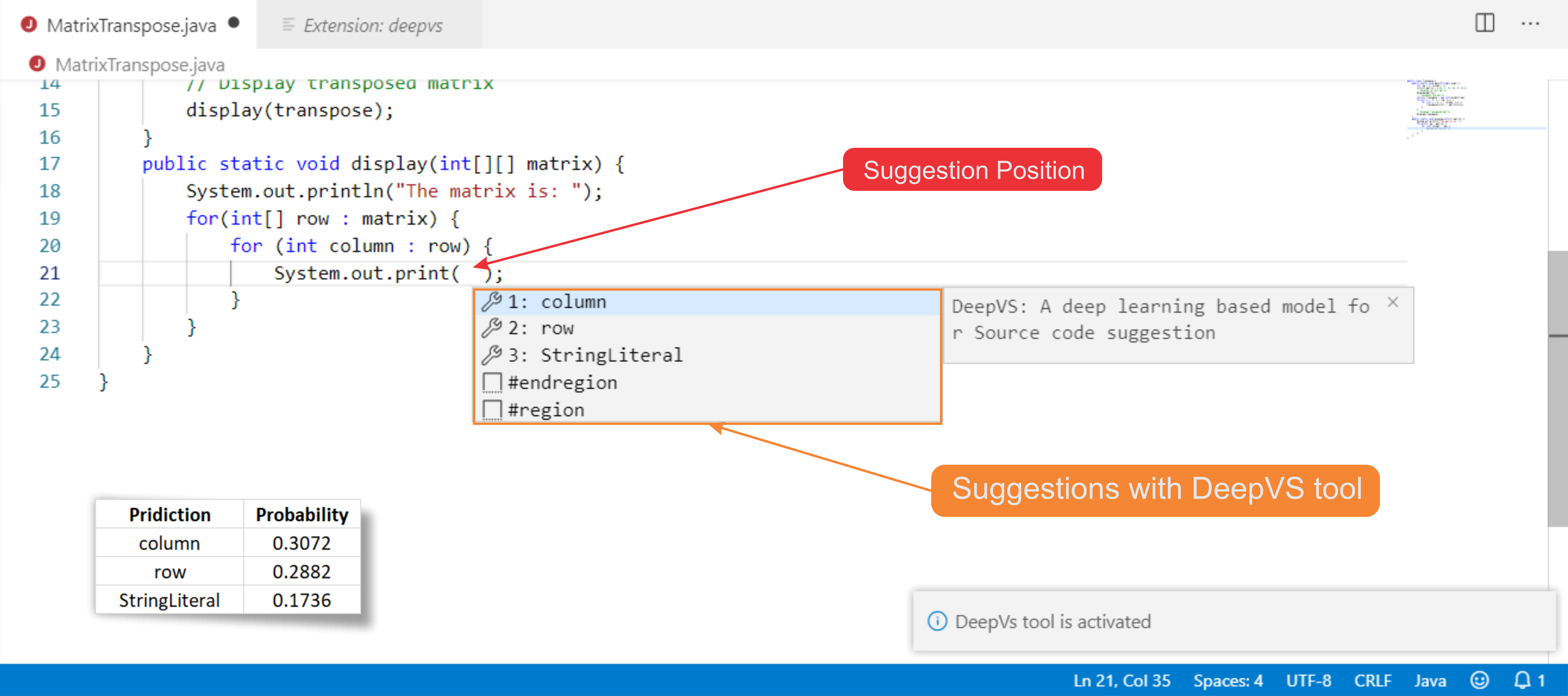Image resolution: width=1568 pixels, height=696 pixels.
Task: Change file encoding via UTF-8
Action: point(1308,680)
